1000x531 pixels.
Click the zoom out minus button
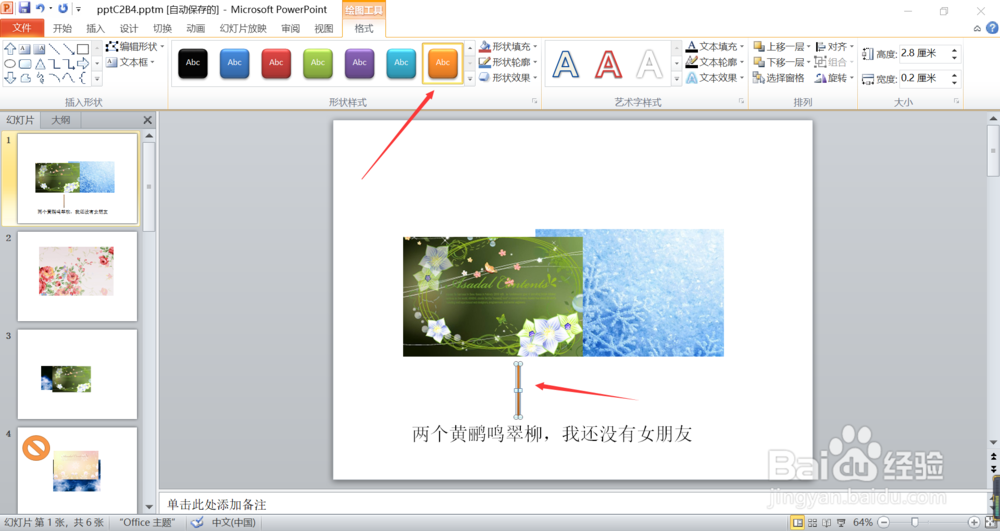[x=884, y=523]
